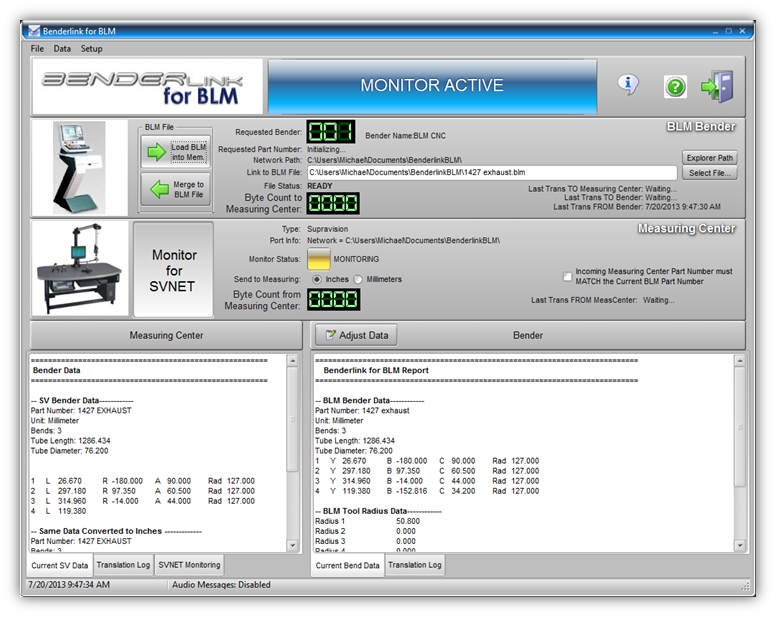
Task: Click the measuring center table image
Action: (80, 270)
